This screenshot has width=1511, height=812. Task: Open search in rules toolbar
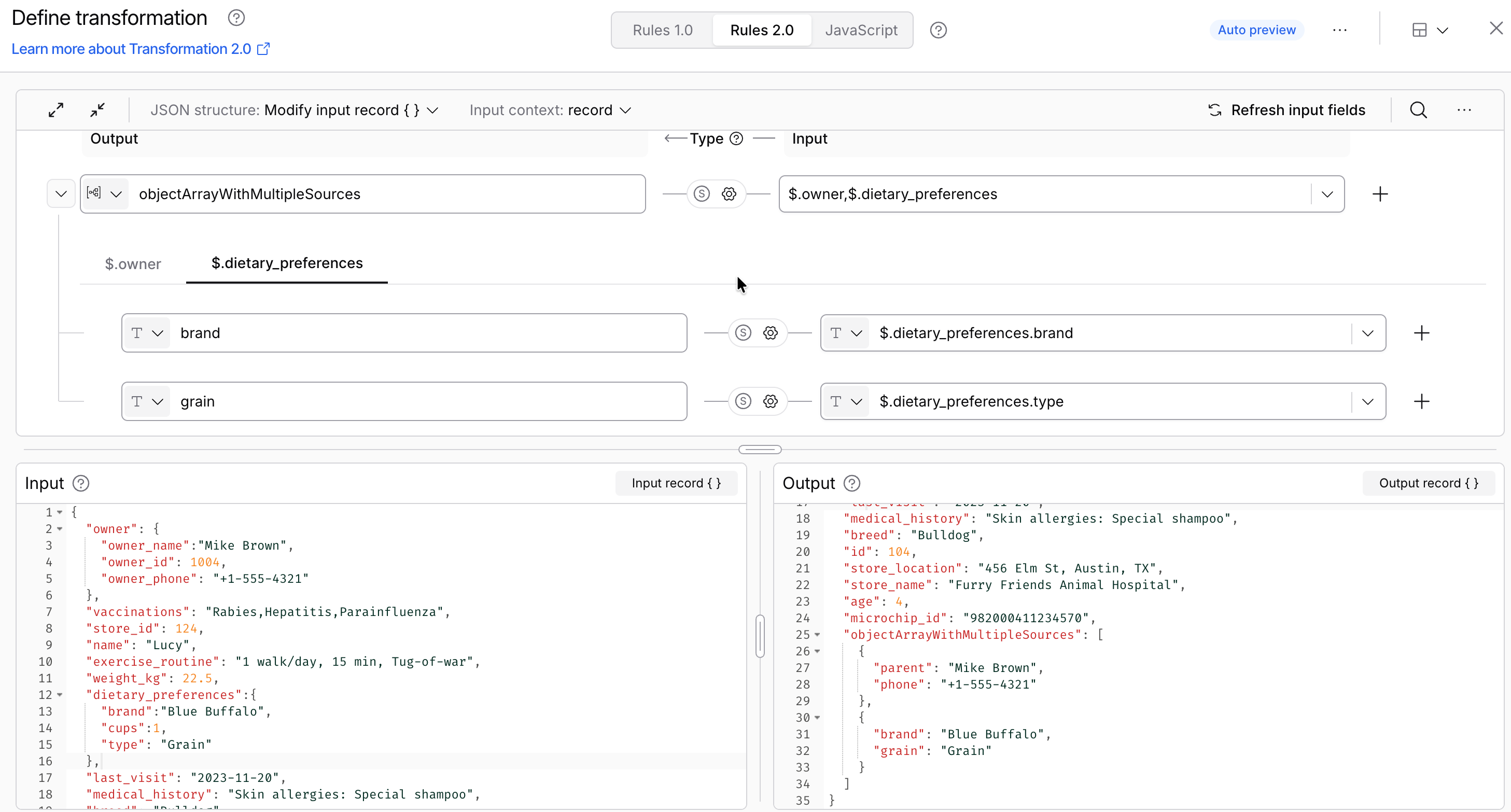click(x=1418, y=110)
